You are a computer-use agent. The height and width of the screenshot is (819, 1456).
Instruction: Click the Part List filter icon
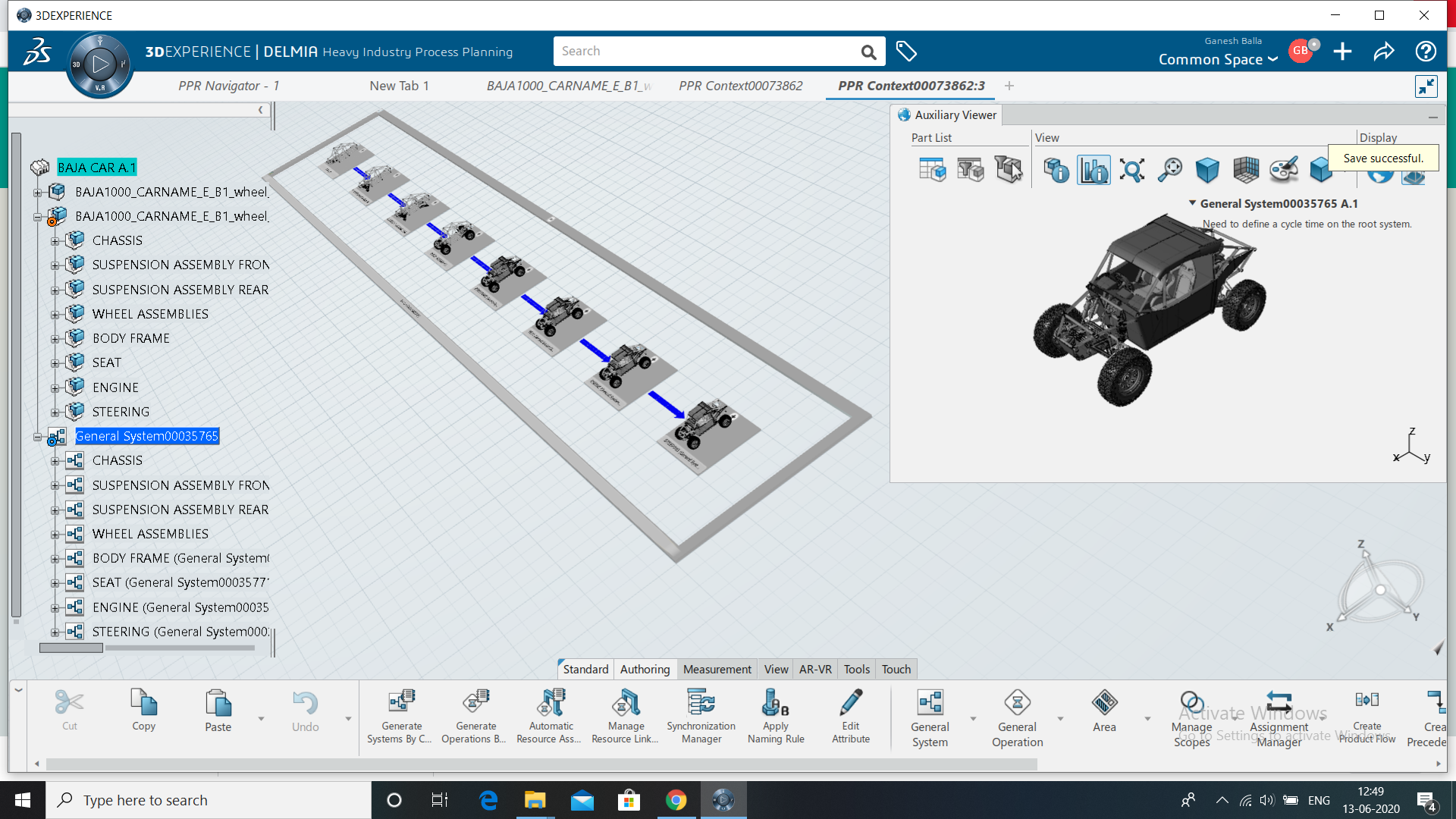[x=971, y=170]
